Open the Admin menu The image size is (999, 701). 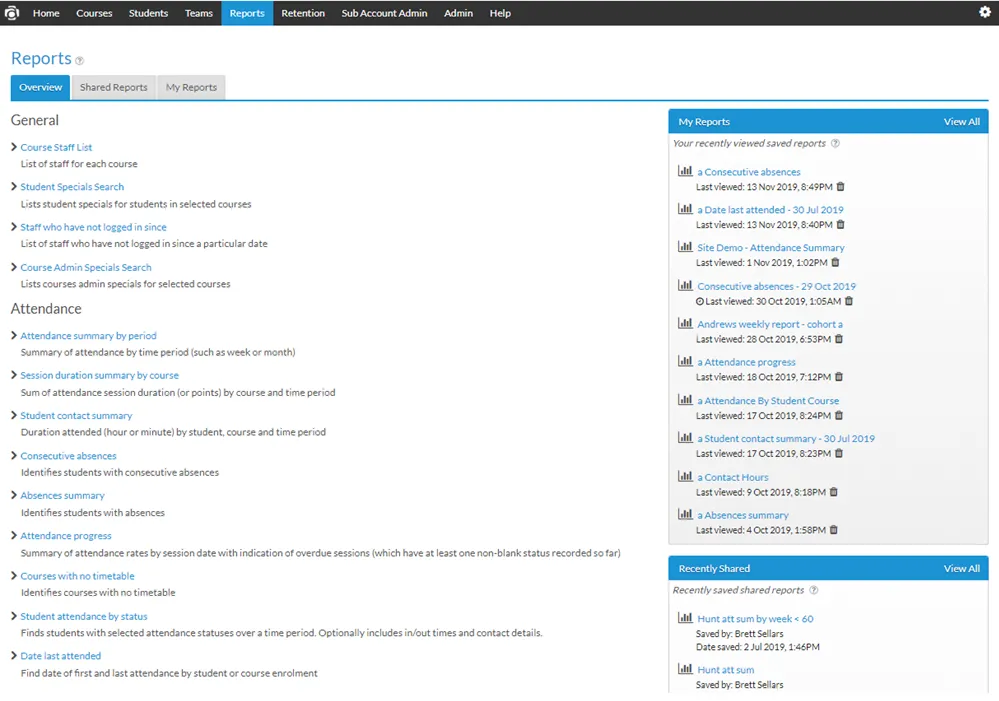point(458,13)
